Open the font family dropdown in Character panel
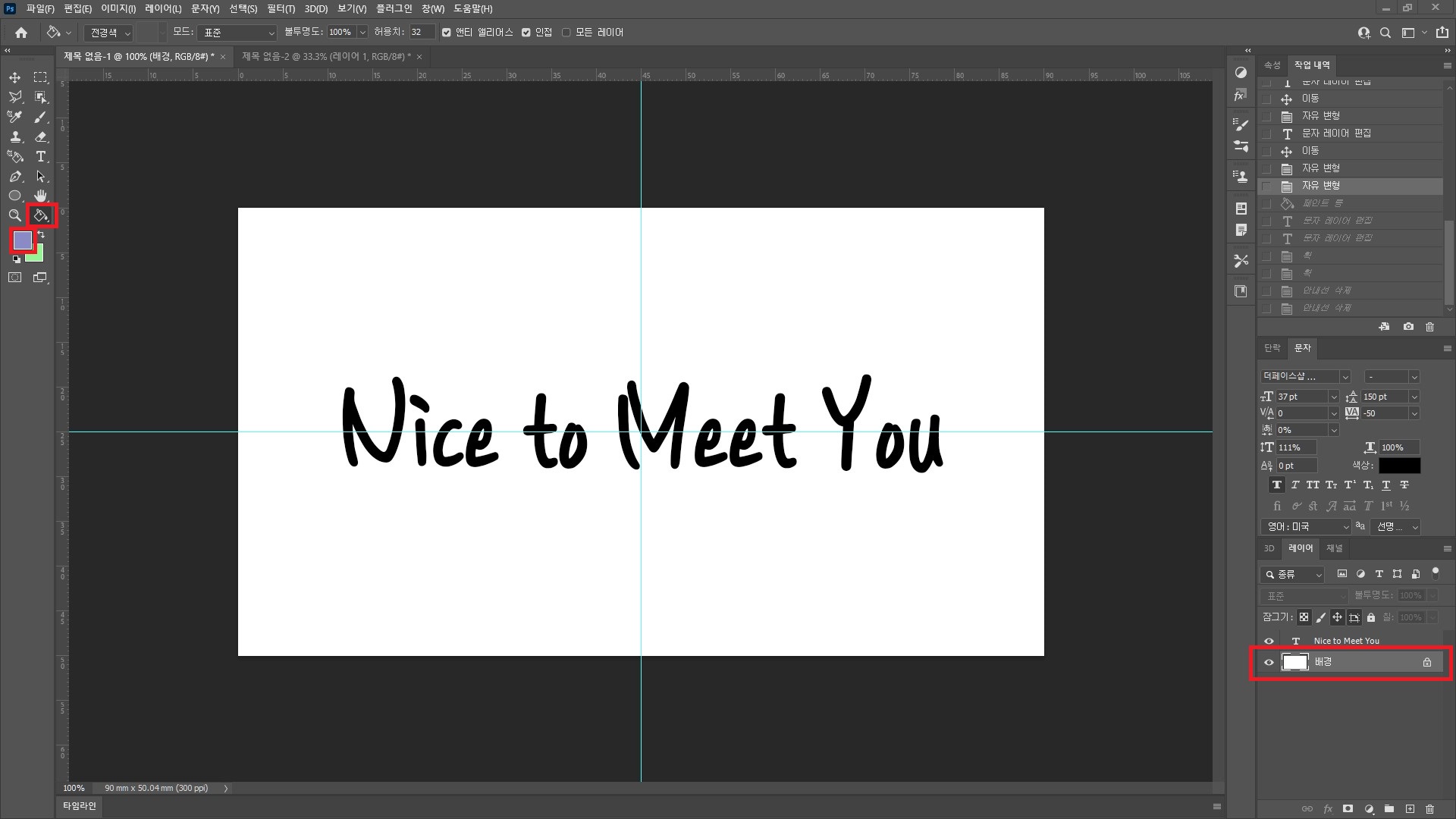Image resolution: width=1456 pixels, height=819 pixels. point(1345,377)
